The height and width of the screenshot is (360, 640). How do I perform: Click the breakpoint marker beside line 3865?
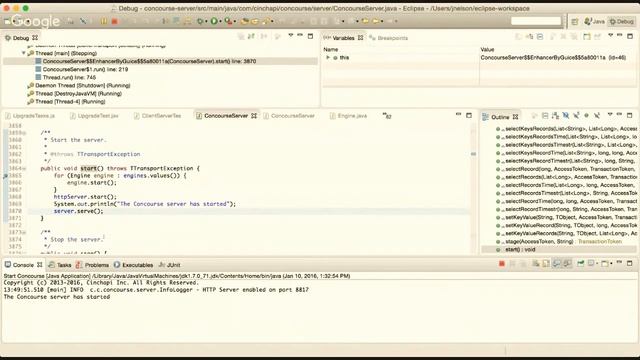(x=5, y=176)
